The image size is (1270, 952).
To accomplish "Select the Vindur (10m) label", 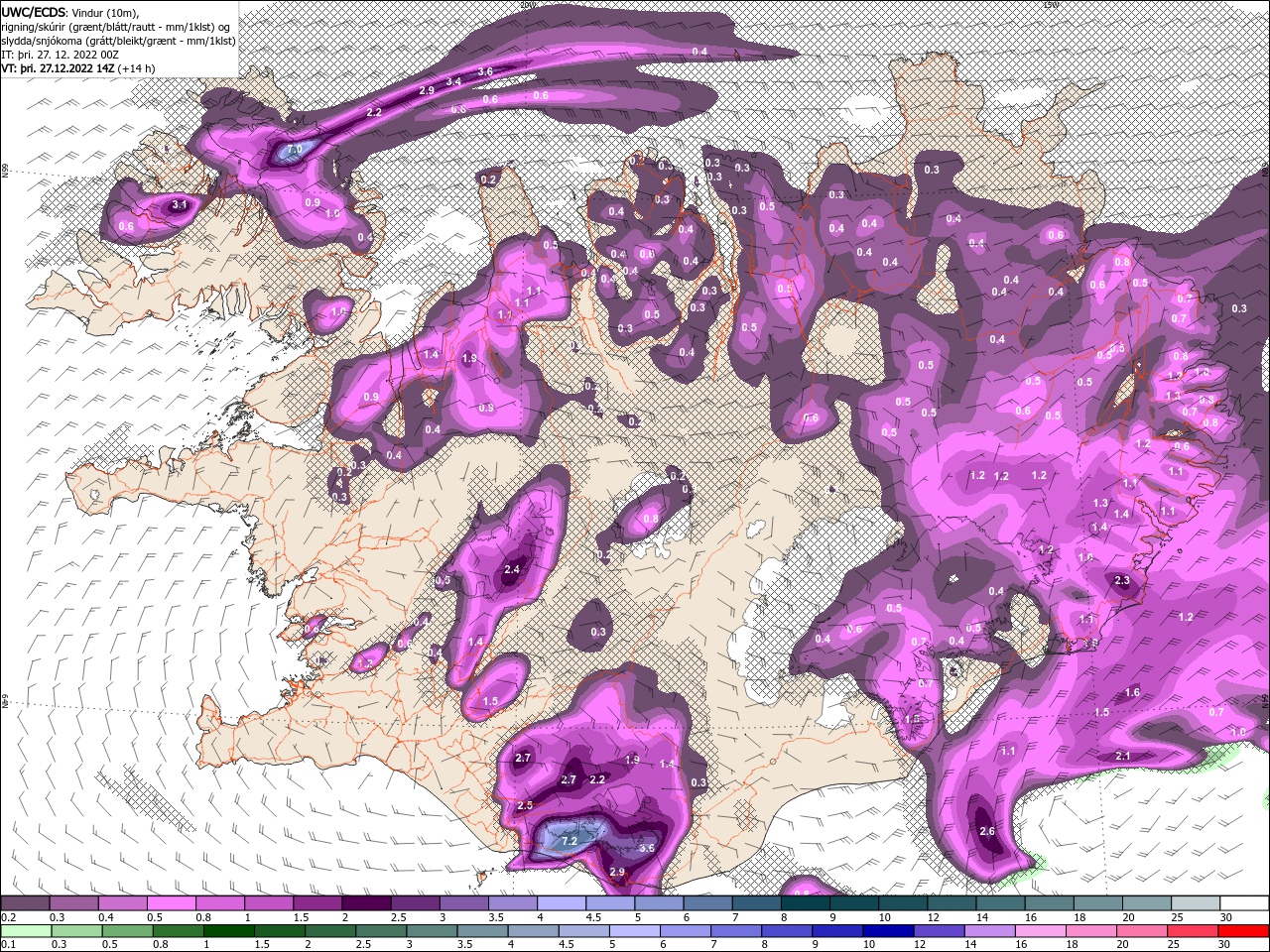I will 106,12.
